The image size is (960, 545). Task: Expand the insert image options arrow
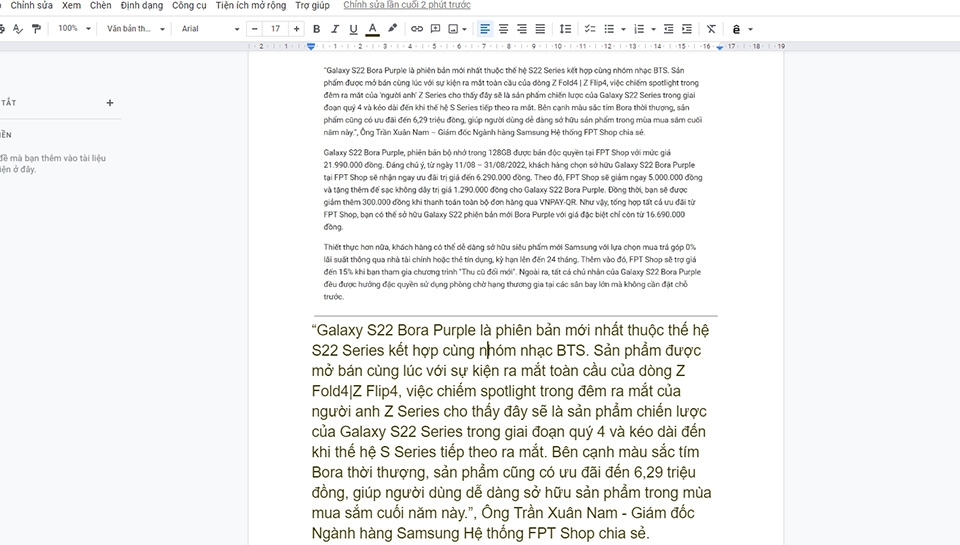[465, 29]
